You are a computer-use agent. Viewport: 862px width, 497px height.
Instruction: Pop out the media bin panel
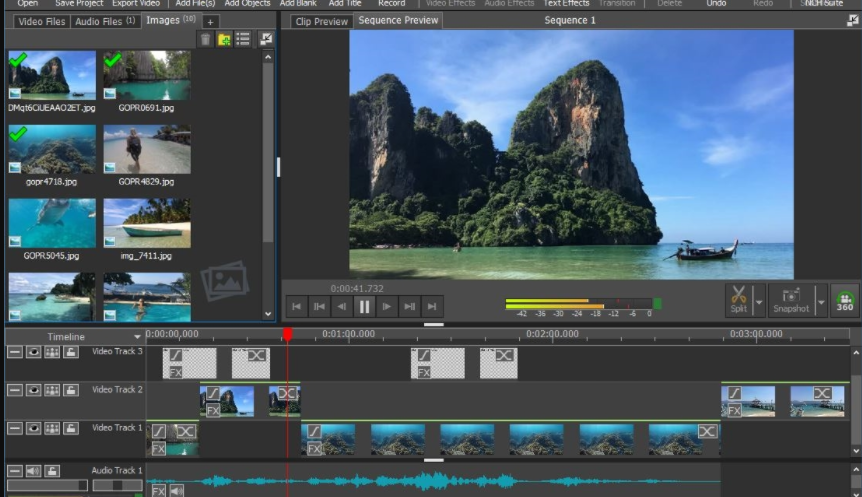coord(266,39)
